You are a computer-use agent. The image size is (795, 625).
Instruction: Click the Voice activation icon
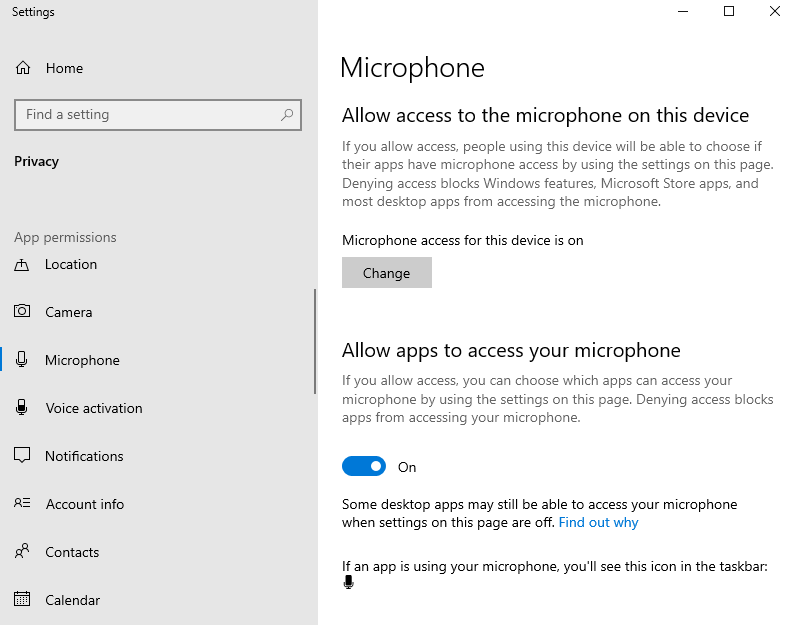(22, 408)
